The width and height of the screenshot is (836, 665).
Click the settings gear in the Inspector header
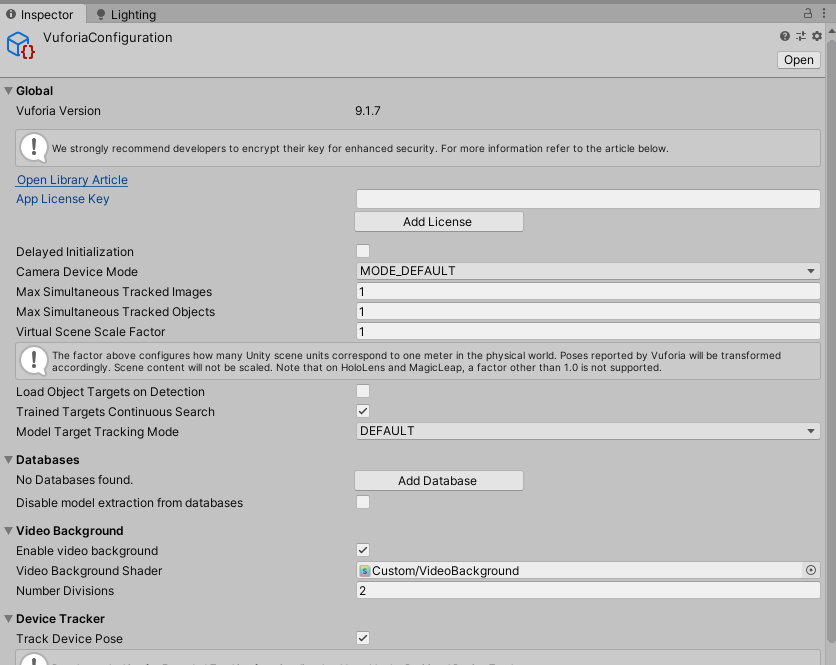[817, 36]
